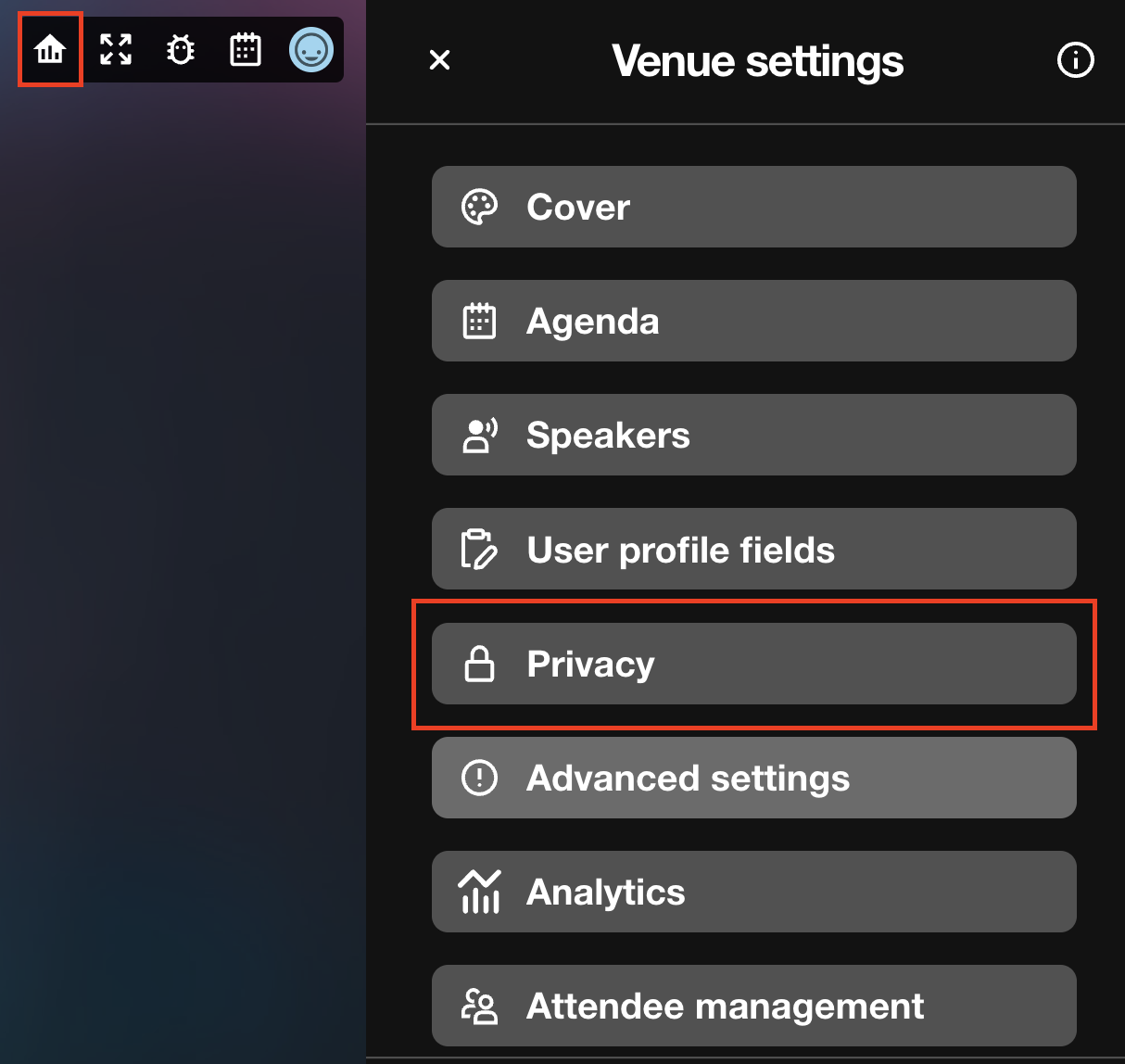
Task: Click the smiley avatar profile icon
Action: [310, 49]
